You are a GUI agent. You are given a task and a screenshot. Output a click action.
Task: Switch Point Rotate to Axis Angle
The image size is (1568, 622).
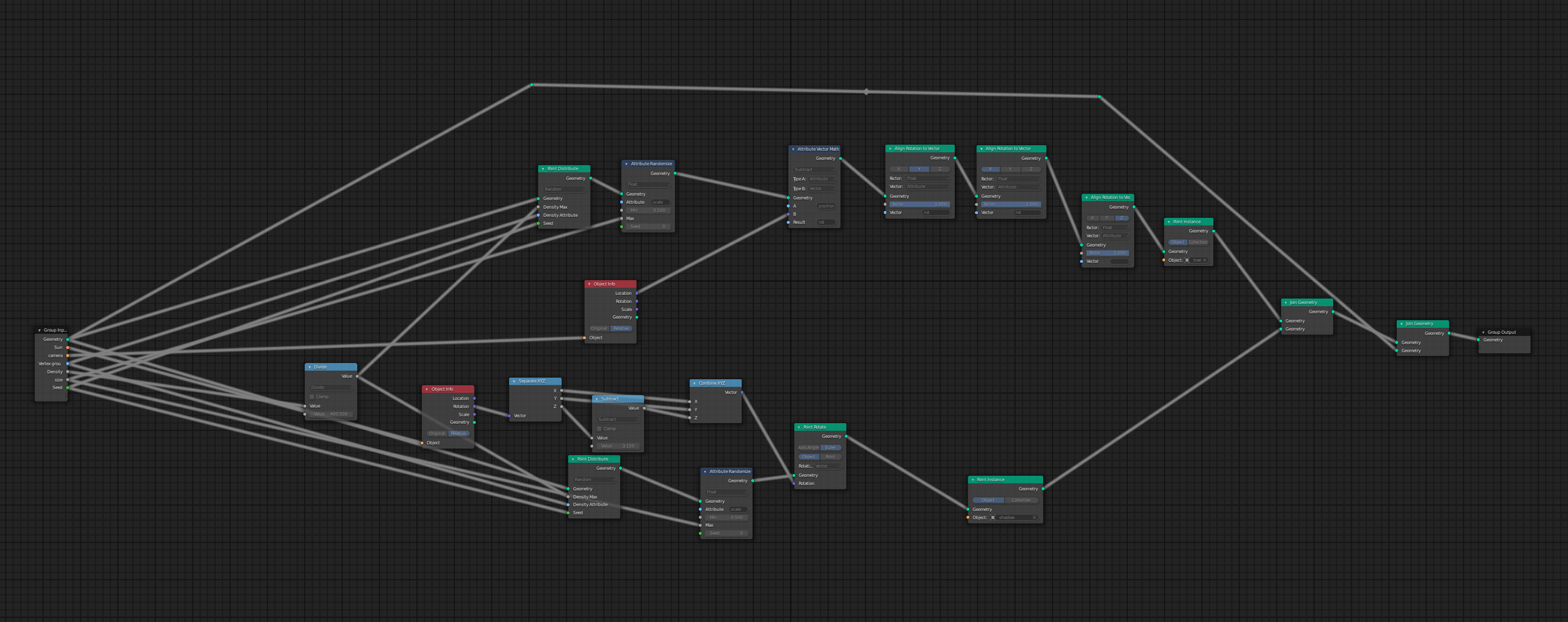(808, 448)
